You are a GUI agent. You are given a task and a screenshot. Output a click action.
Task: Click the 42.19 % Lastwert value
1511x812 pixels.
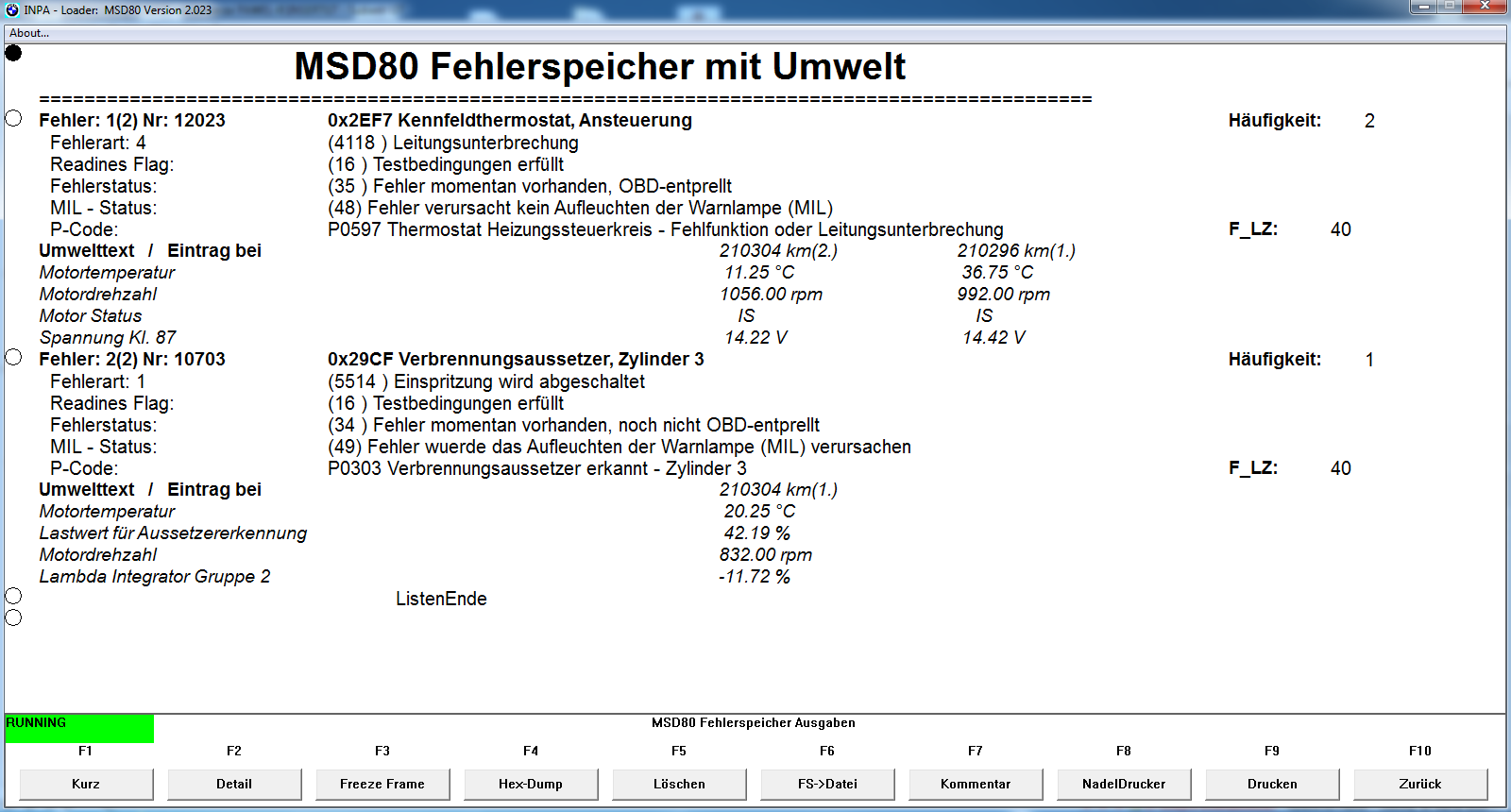(x=757, y=533)
